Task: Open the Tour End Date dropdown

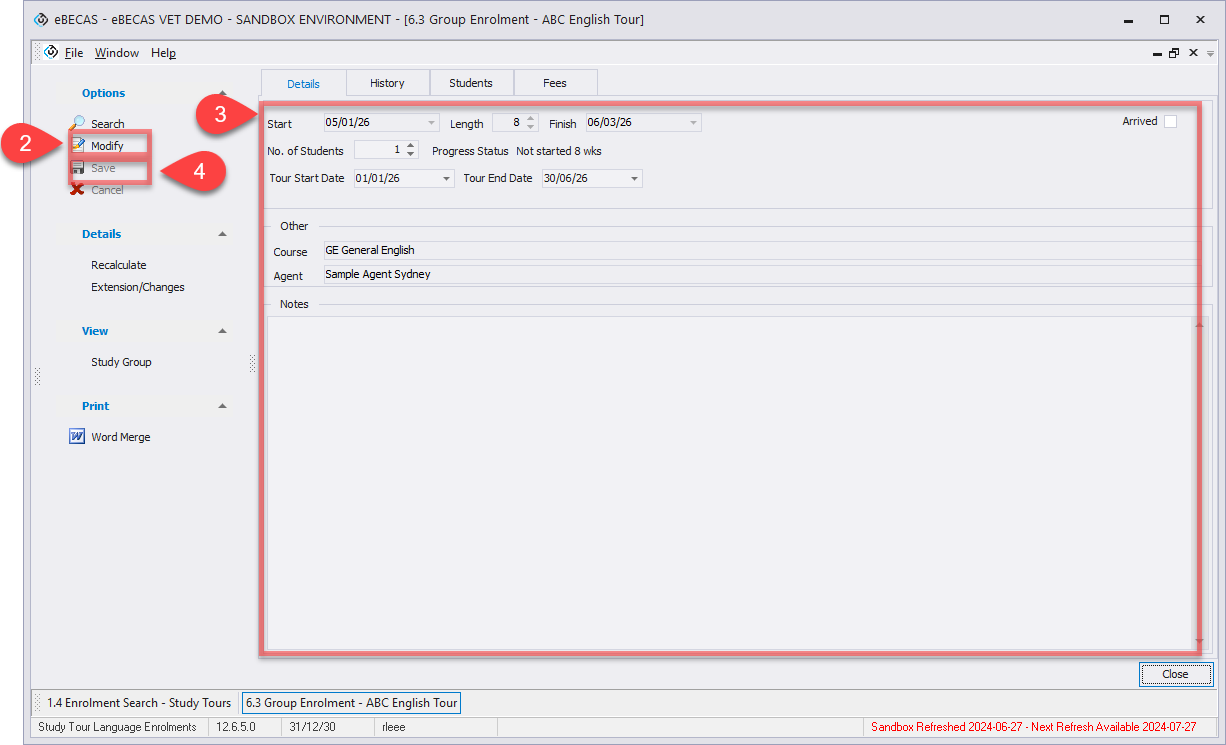Action: [634, 179]
